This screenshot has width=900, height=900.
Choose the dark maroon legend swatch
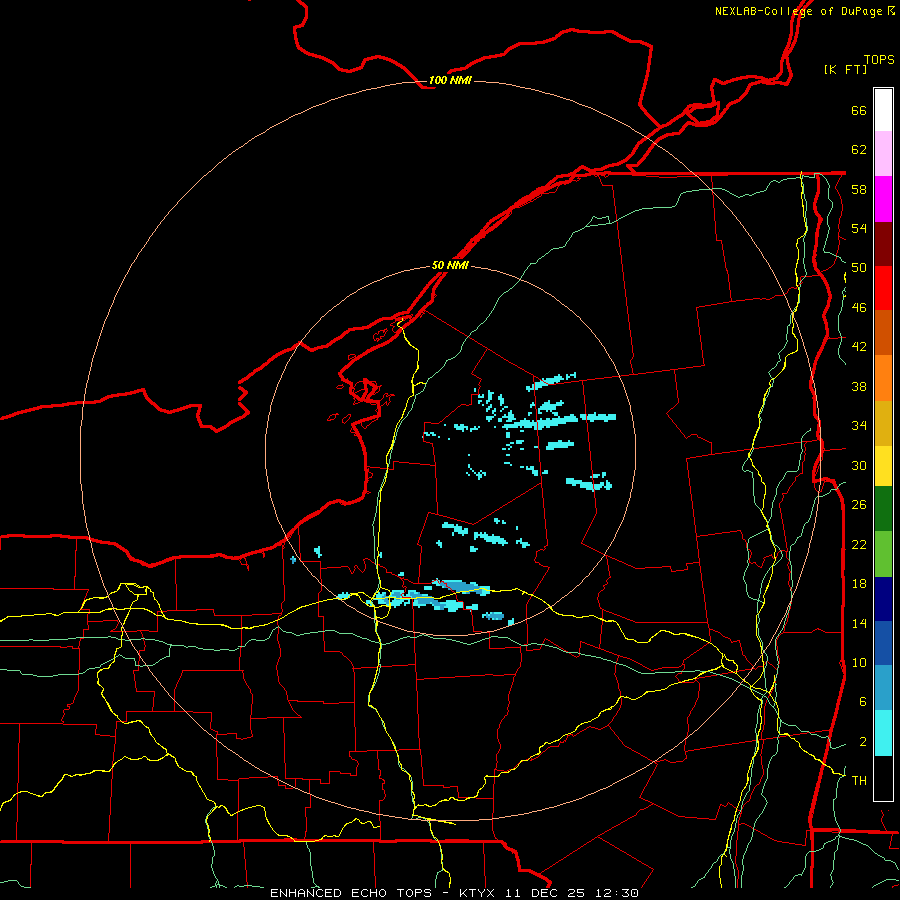pos(883,243)
